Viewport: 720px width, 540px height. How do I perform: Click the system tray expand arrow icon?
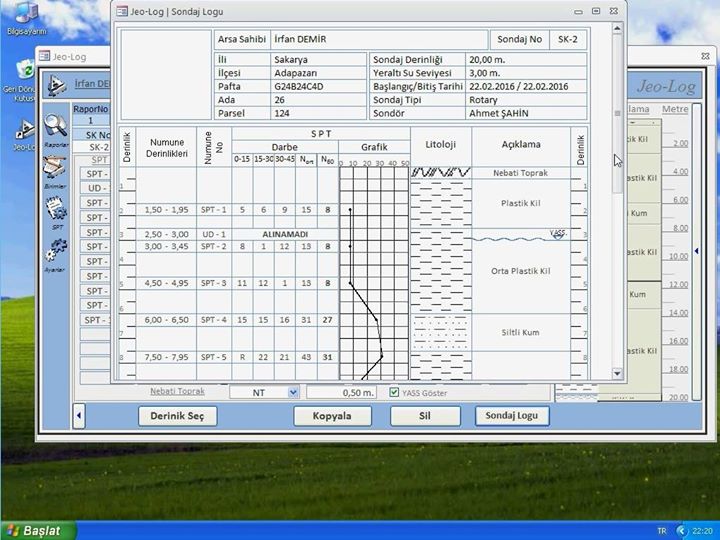[682, 531]
